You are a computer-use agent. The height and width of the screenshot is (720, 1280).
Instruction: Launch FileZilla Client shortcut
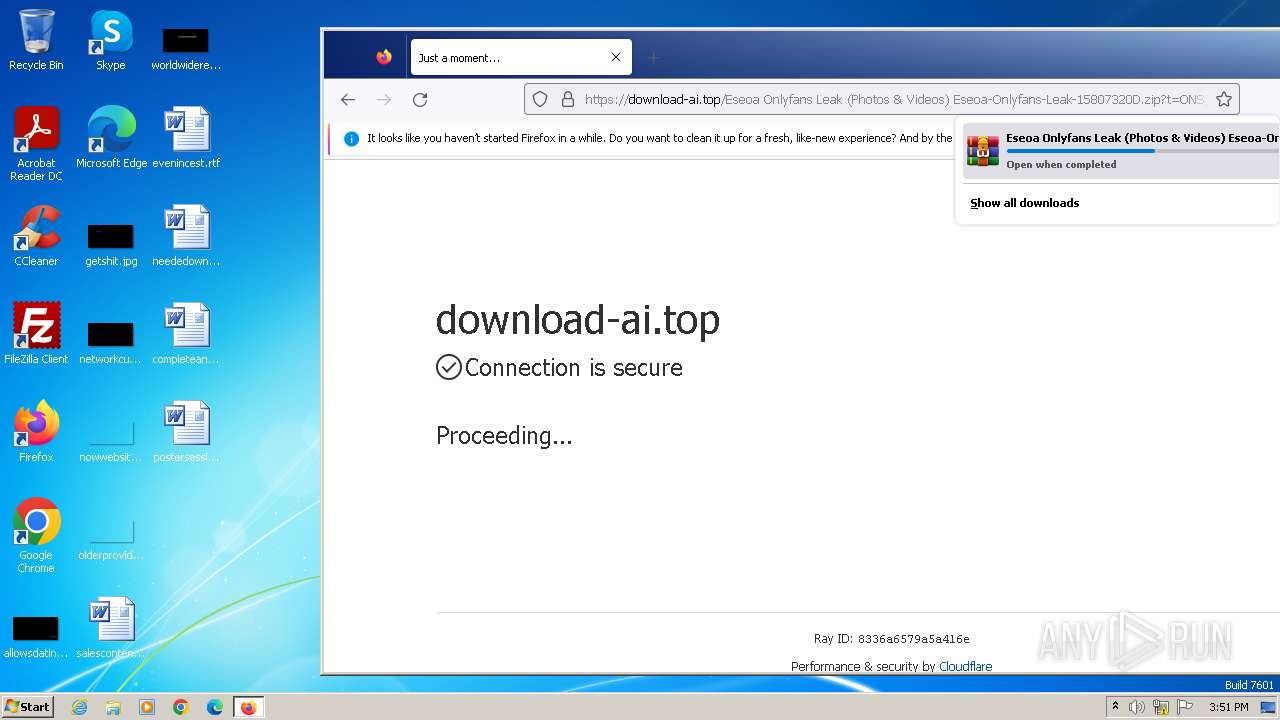click(x=36, y=333)
